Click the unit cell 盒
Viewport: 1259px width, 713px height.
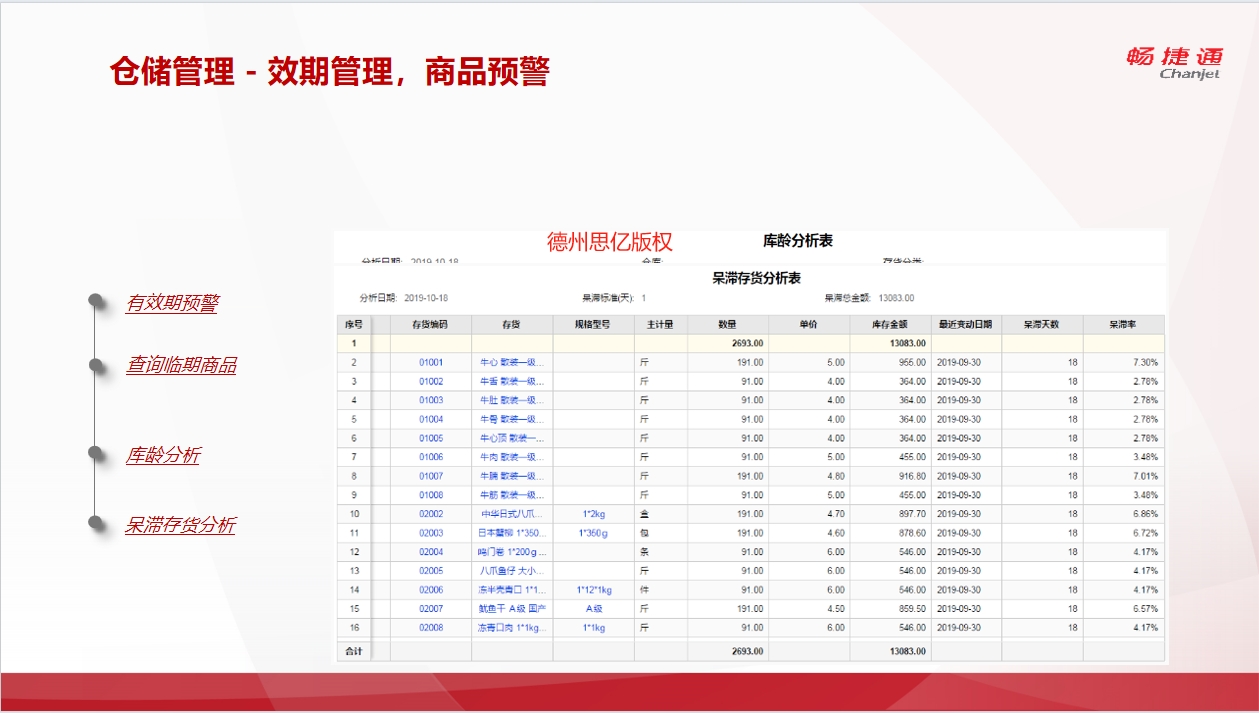point(644,514)
